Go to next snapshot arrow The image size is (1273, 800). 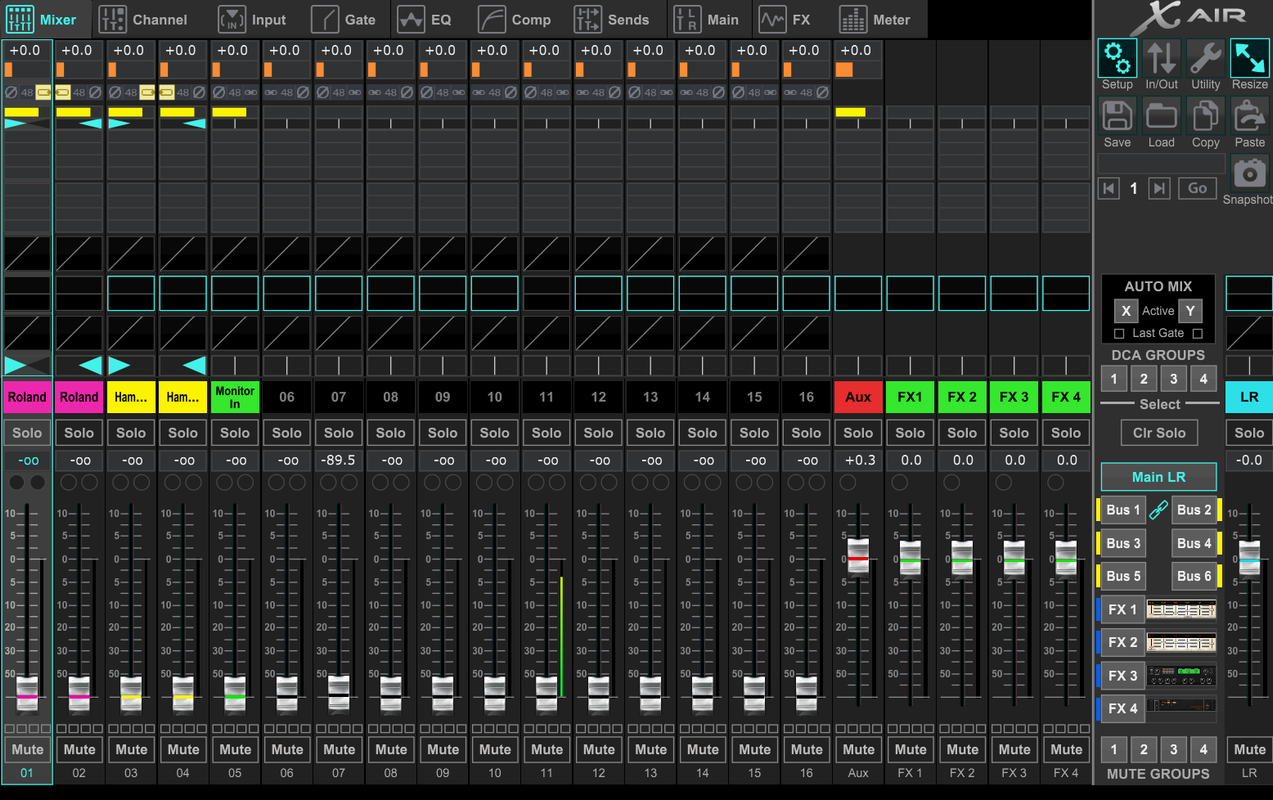(x=1158, y=188)
